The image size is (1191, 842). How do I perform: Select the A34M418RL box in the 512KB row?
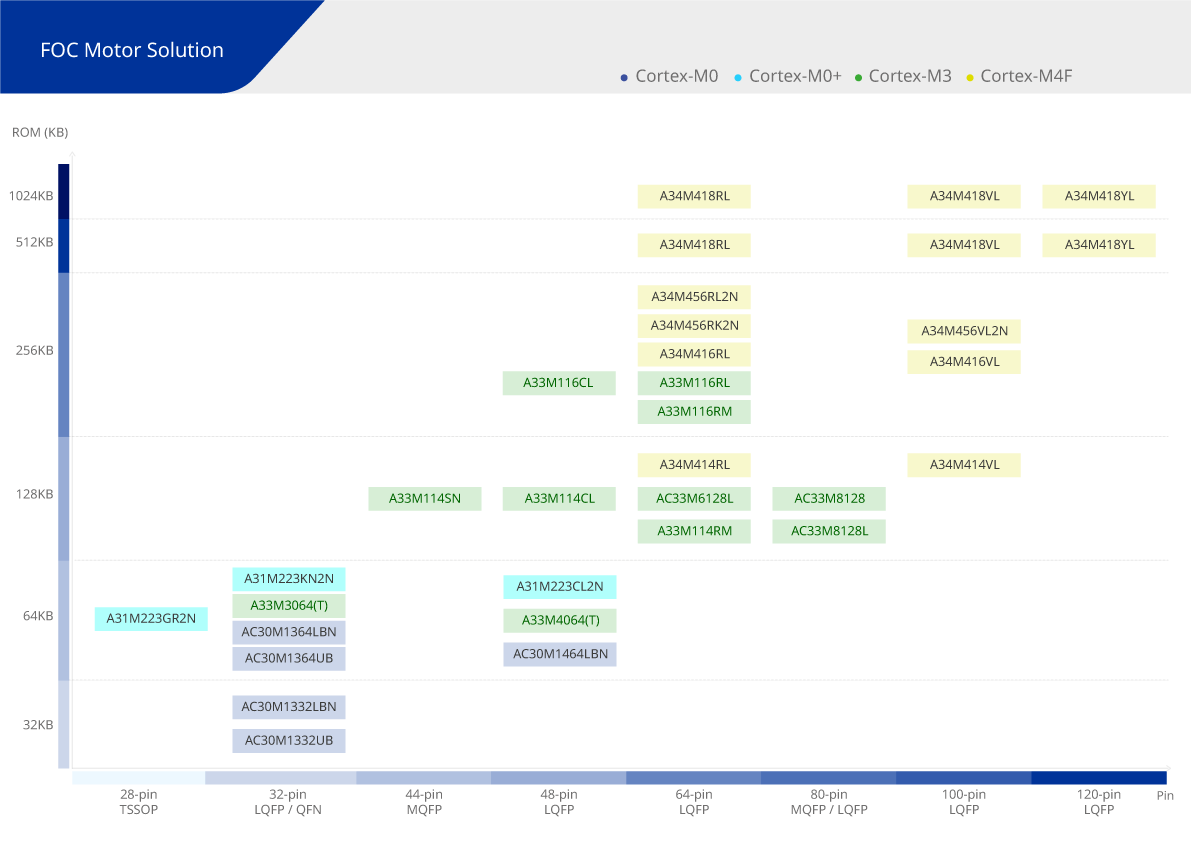point(694,245)
